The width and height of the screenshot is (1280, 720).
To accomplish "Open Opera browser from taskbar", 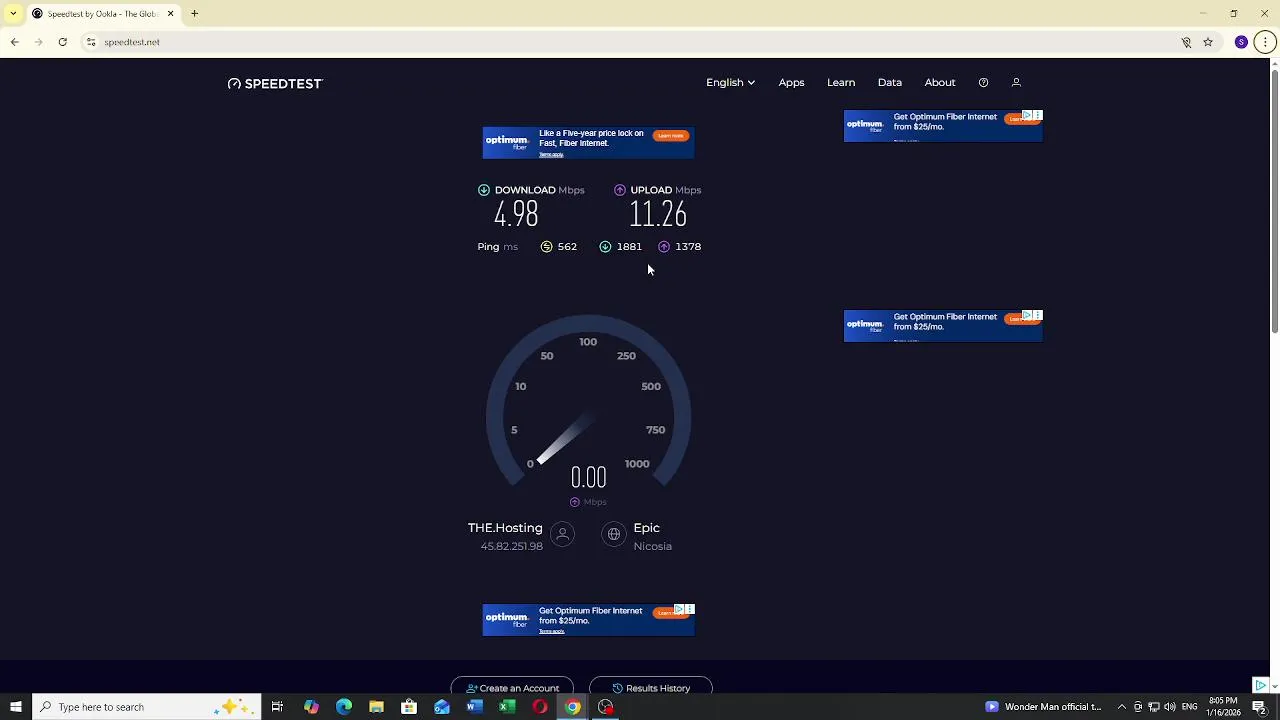I will point(540,707).
